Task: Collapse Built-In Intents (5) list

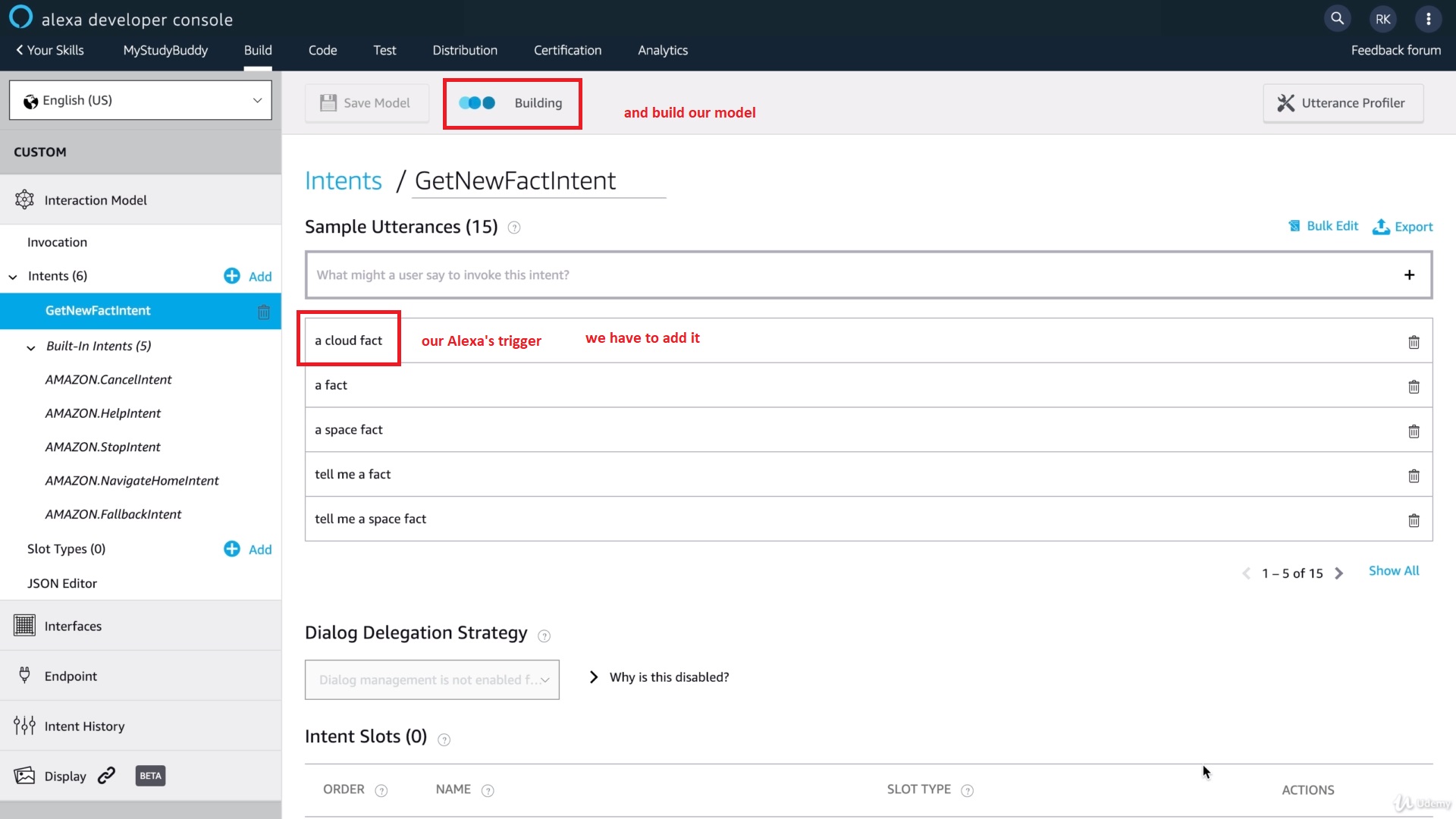Action: (x=31, y=347)
